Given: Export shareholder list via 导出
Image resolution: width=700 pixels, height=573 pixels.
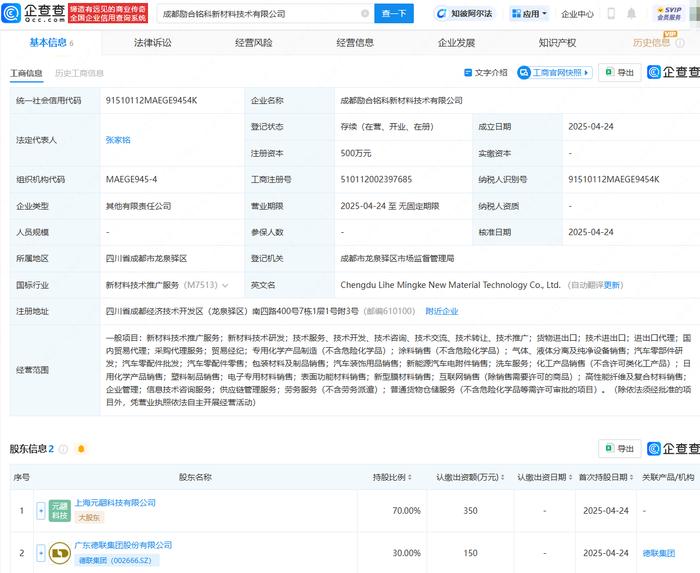Looking at the screenshot, I should point(620,448).
